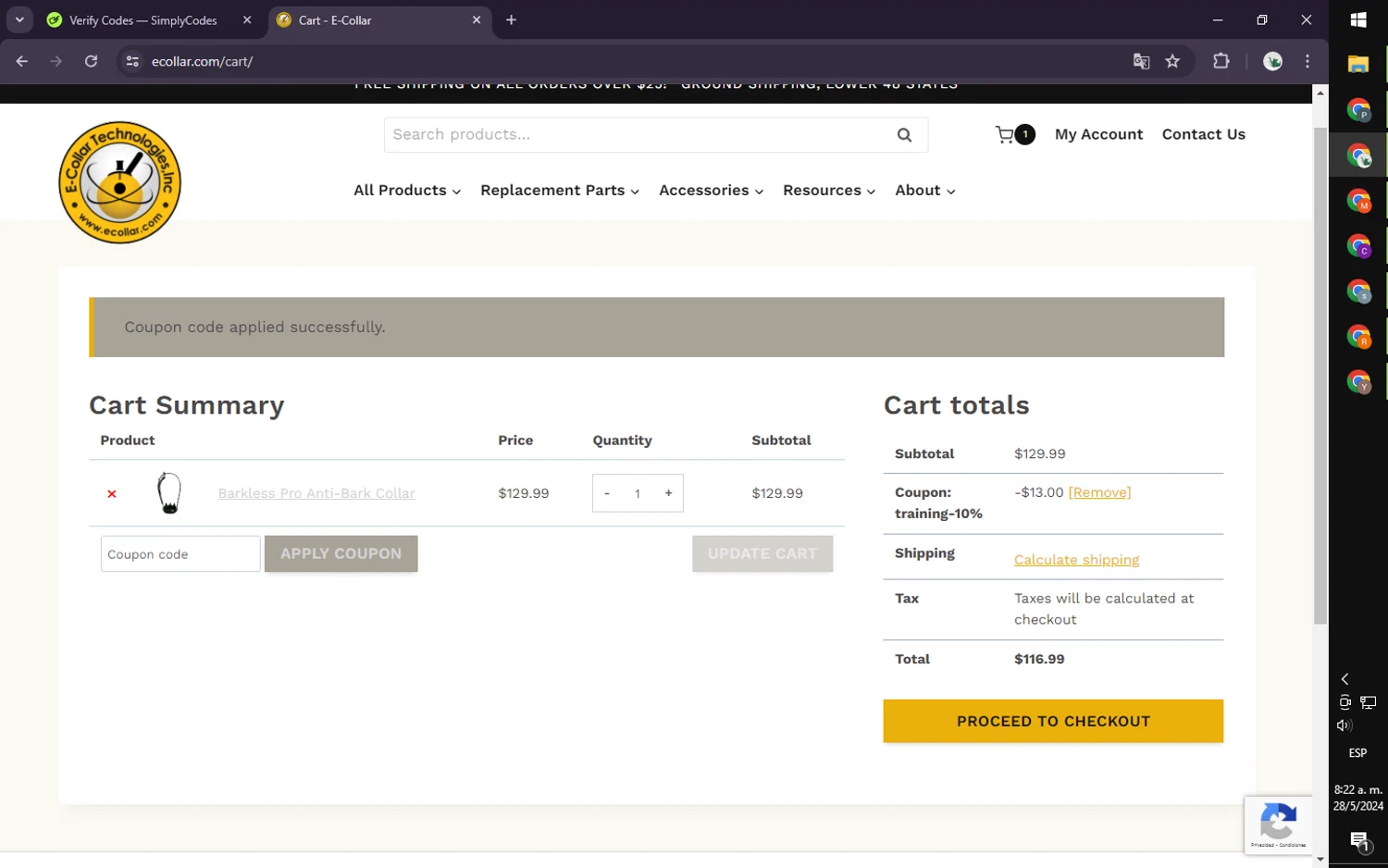Open a new browser tab

point(511,19)
